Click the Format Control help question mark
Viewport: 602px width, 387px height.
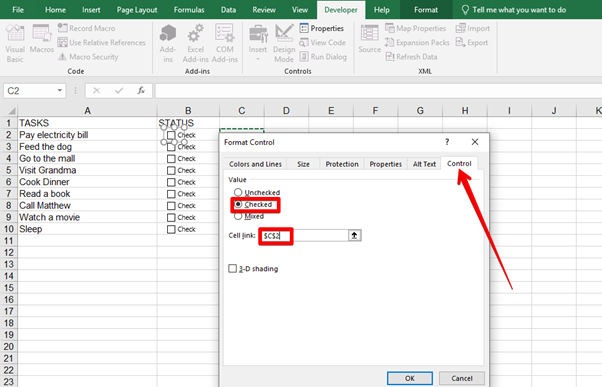click(447, 142)
